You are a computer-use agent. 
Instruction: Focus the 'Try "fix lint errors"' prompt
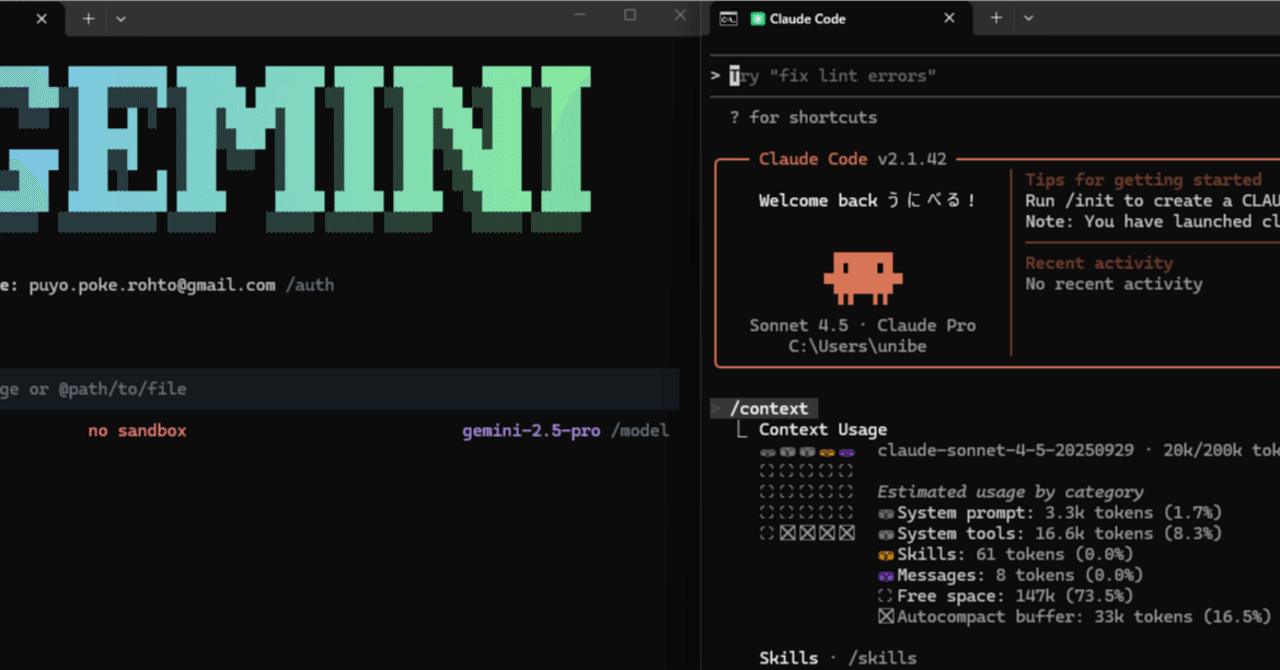[x=995, y=76]
